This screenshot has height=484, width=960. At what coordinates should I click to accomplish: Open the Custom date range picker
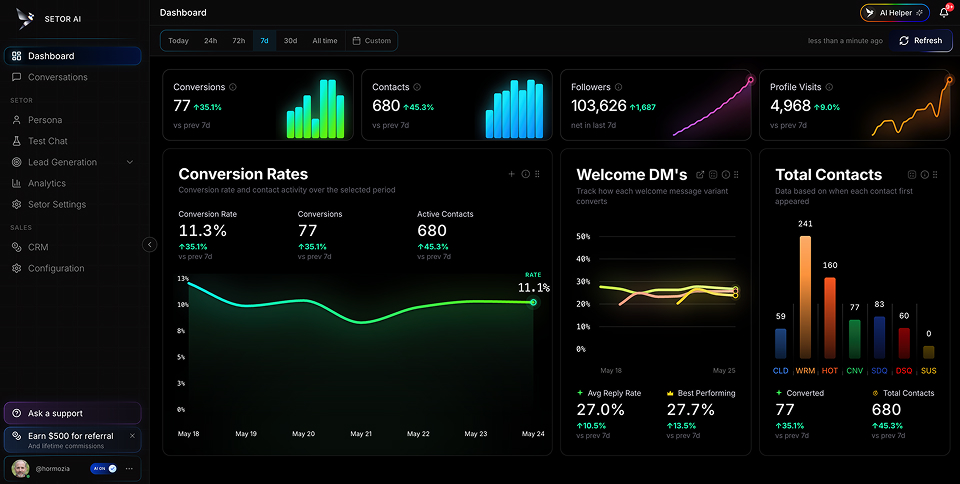(x=372, y=41)
